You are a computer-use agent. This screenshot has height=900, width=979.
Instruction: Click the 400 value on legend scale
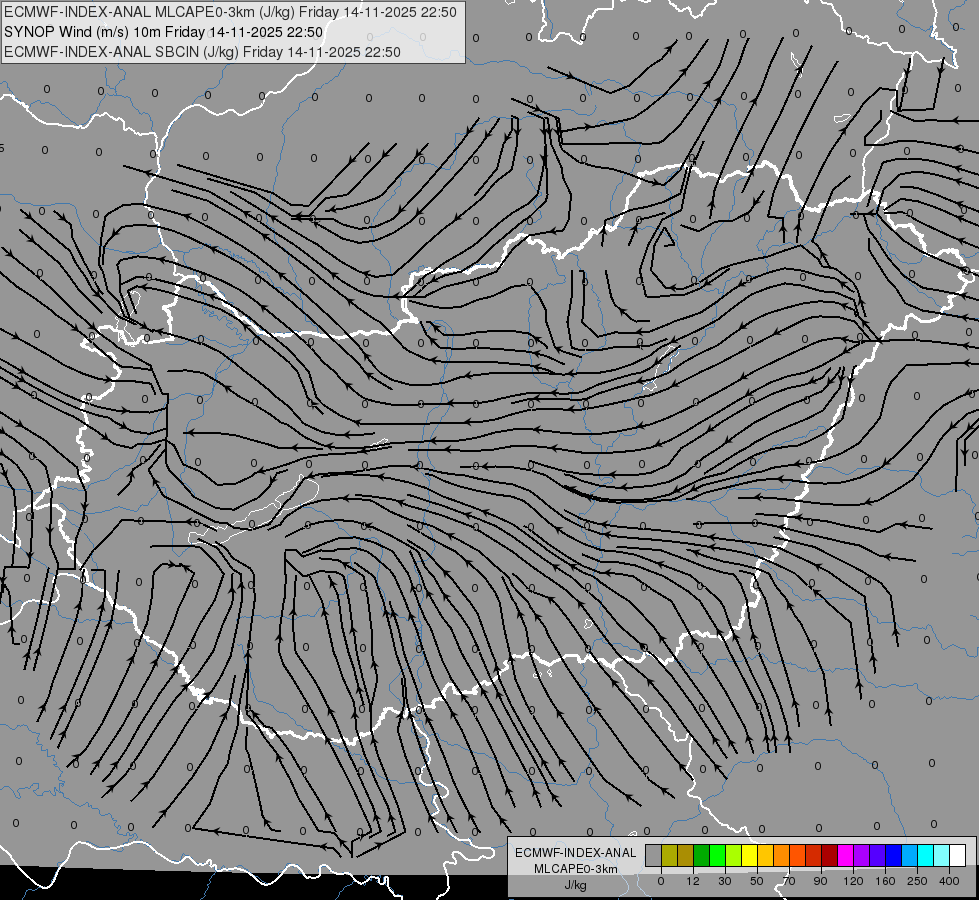(x=949, y=881)
